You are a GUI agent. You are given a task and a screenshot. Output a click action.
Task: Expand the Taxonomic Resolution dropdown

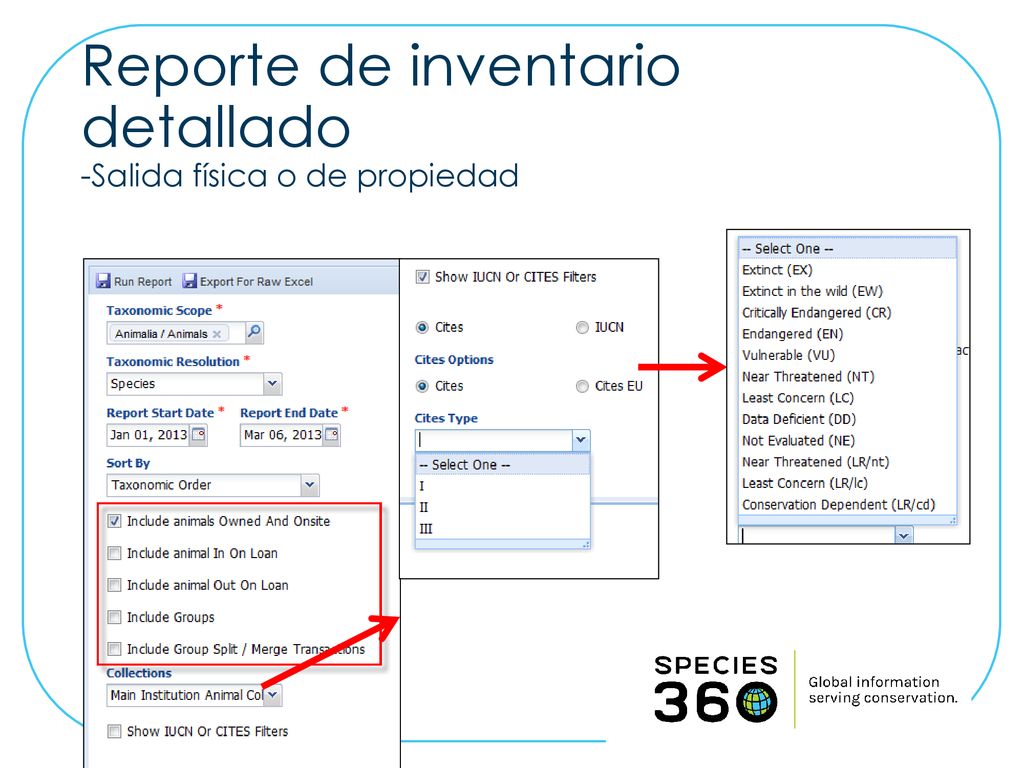click(x=272, y=383)
